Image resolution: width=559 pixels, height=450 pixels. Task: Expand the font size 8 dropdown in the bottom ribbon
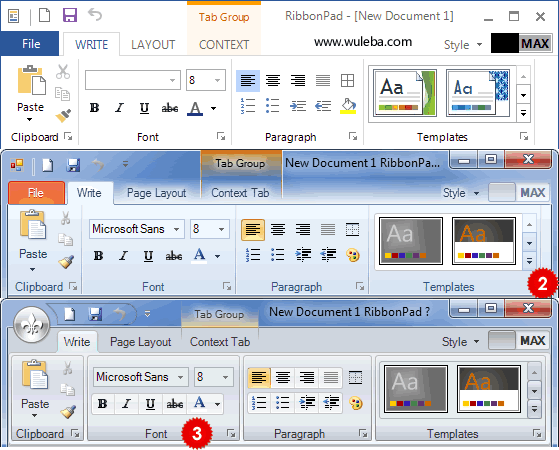click(225, 377)
